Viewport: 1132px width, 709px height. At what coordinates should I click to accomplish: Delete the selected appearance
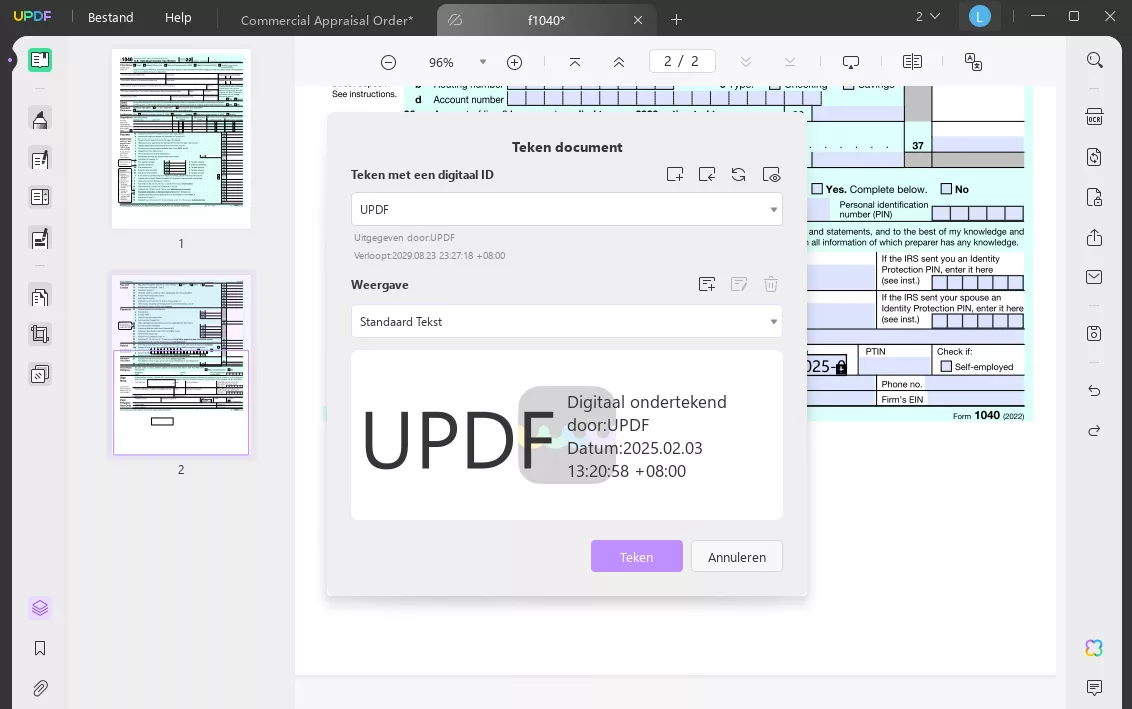click(771, 284)
